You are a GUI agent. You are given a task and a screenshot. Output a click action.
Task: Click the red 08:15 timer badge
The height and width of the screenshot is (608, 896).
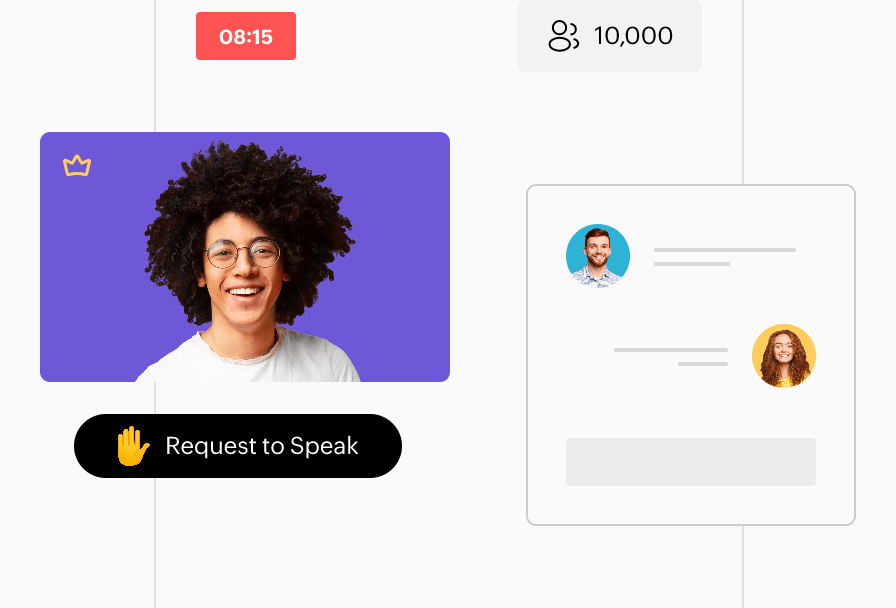(246, 36)
